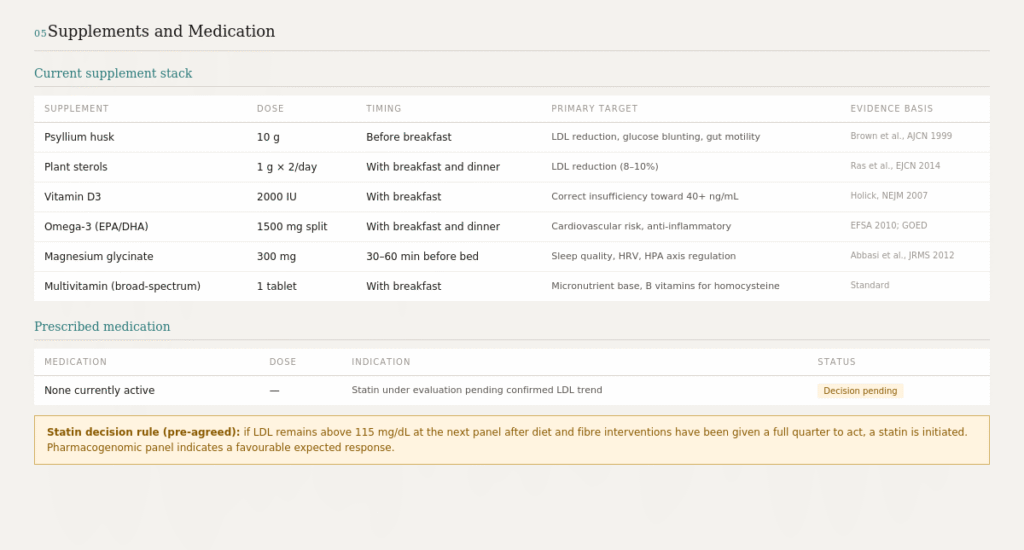This screenshot has width=1024, height=550.
Task: Click 'LDL reduction (8–10%)' target cell
Action: tap(605, 167)
